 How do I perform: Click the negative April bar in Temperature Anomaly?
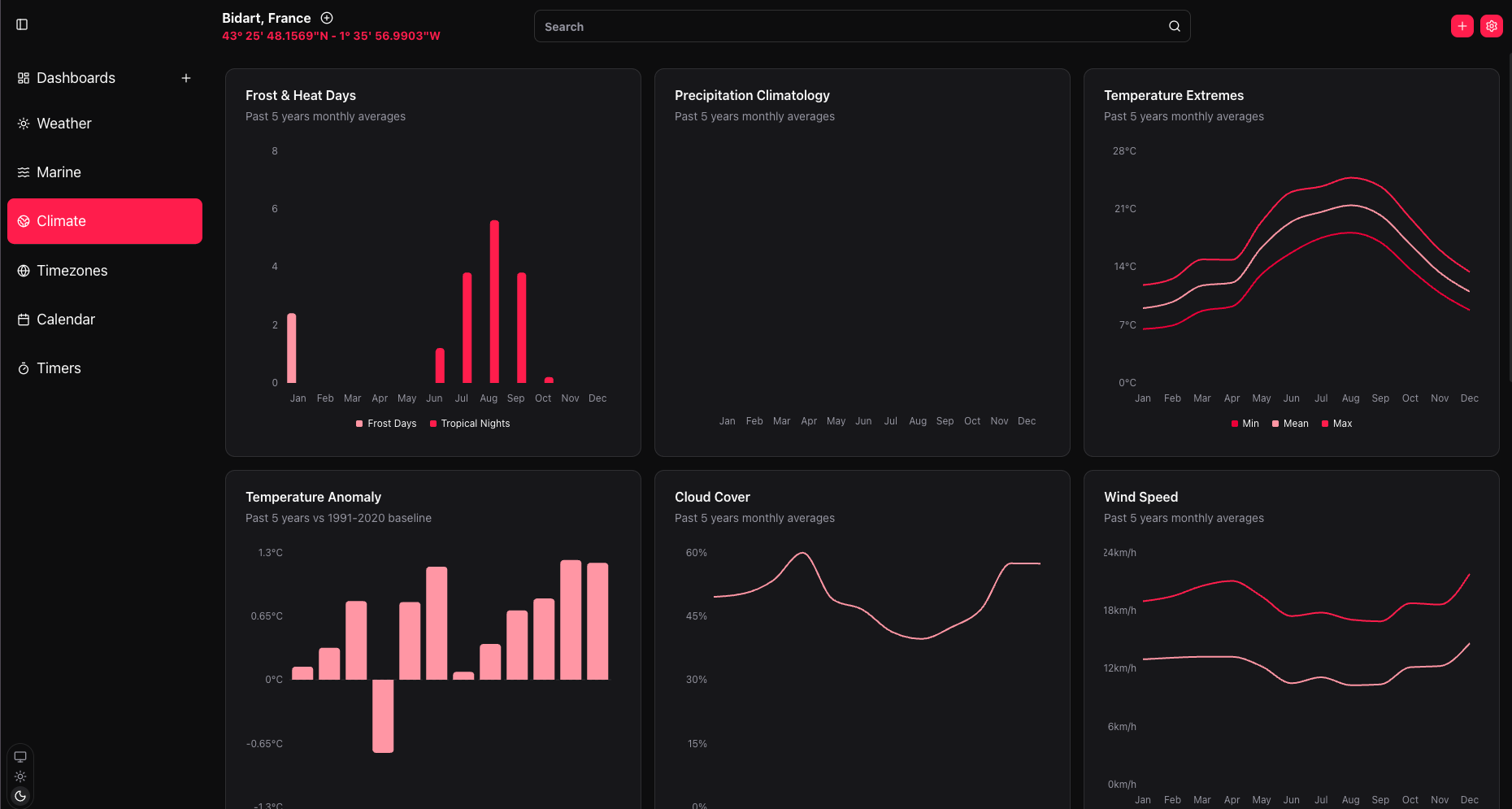(383, 716)
